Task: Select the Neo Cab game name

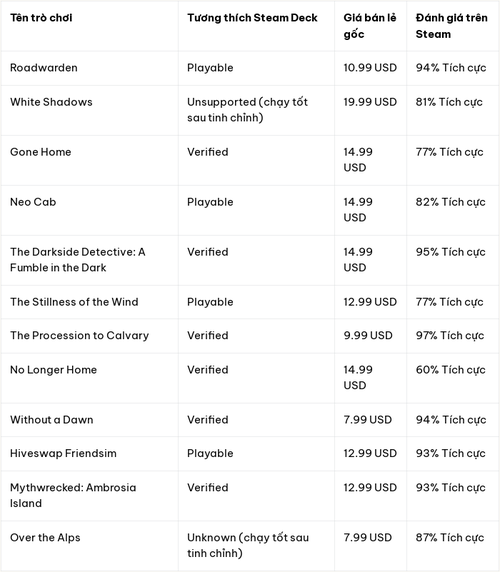Action: [x=33, y=202]
